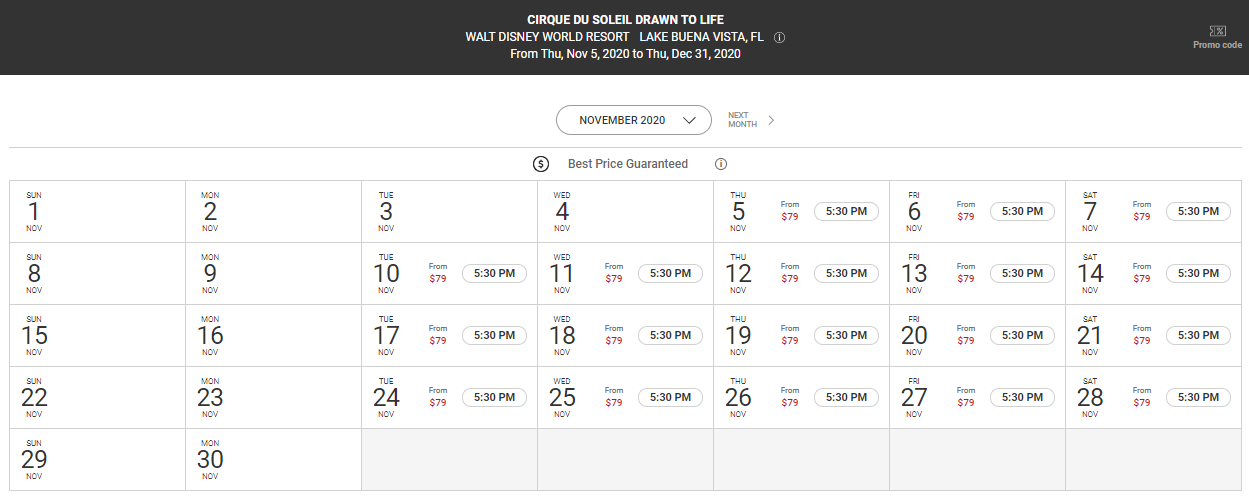The height and width of the screenshot is (499, 1249).
Task: Pick 5:30 PM show on Saturday Nov 28
Action: tap(1198, 397)
